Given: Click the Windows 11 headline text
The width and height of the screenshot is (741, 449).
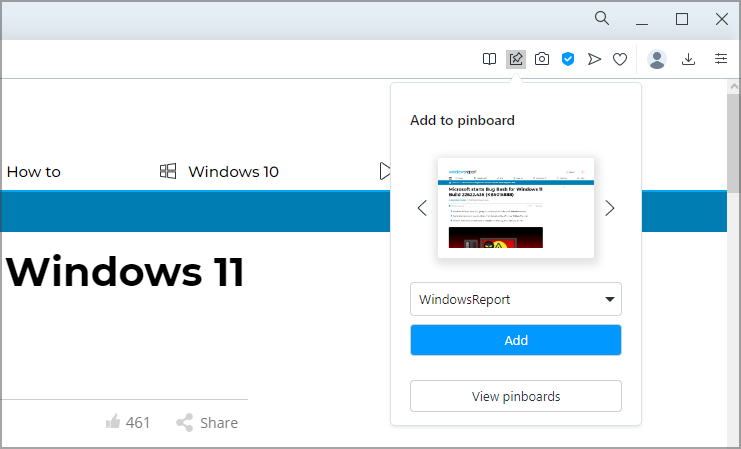Looking at the screenshot, I should click(x=125, y=271).
